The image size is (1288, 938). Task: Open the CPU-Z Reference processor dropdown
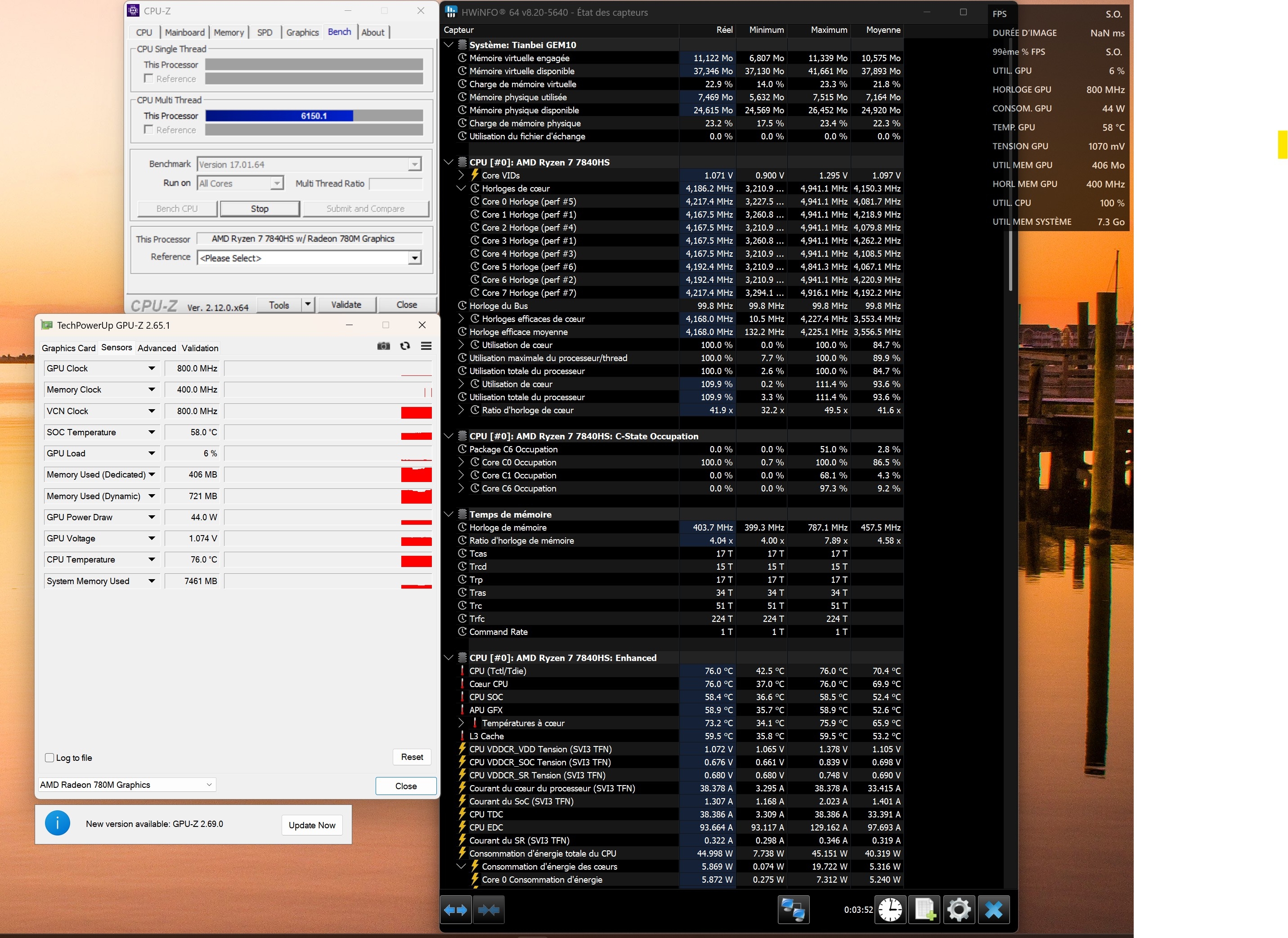tap(415, 258)
